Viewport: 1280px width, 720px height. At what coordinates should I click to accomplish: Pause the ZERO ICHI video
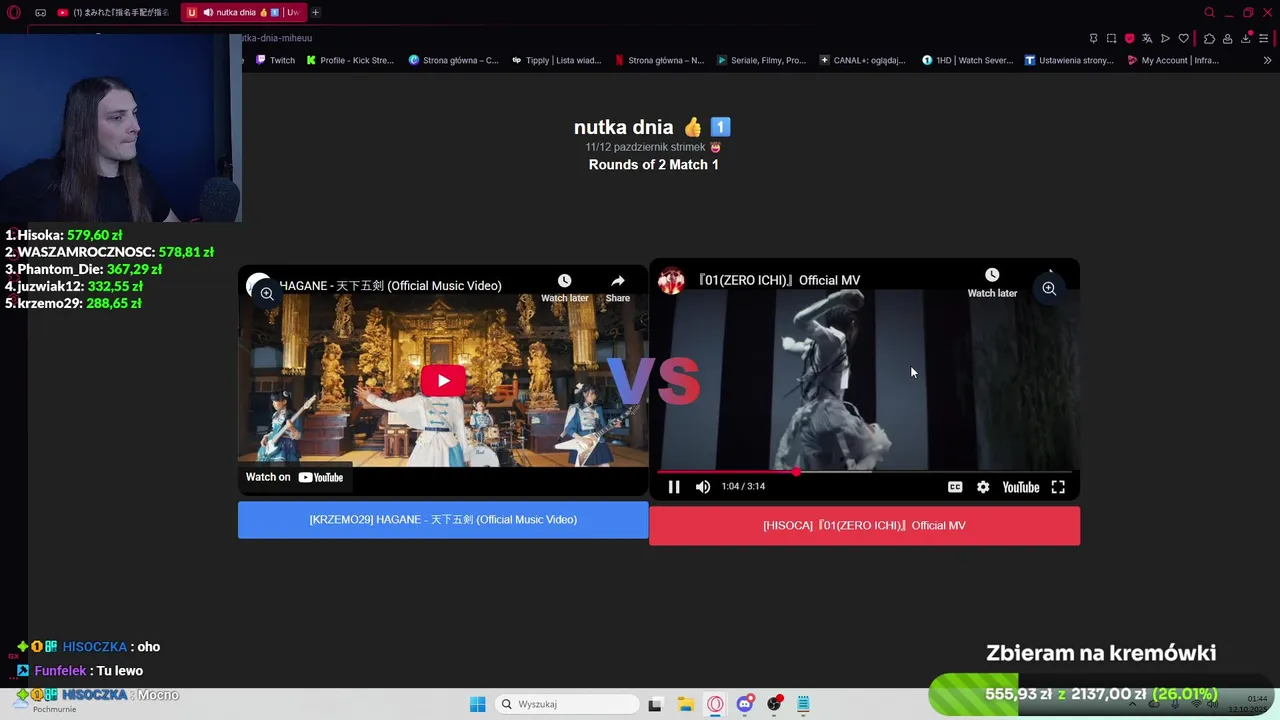coord(674,487)
